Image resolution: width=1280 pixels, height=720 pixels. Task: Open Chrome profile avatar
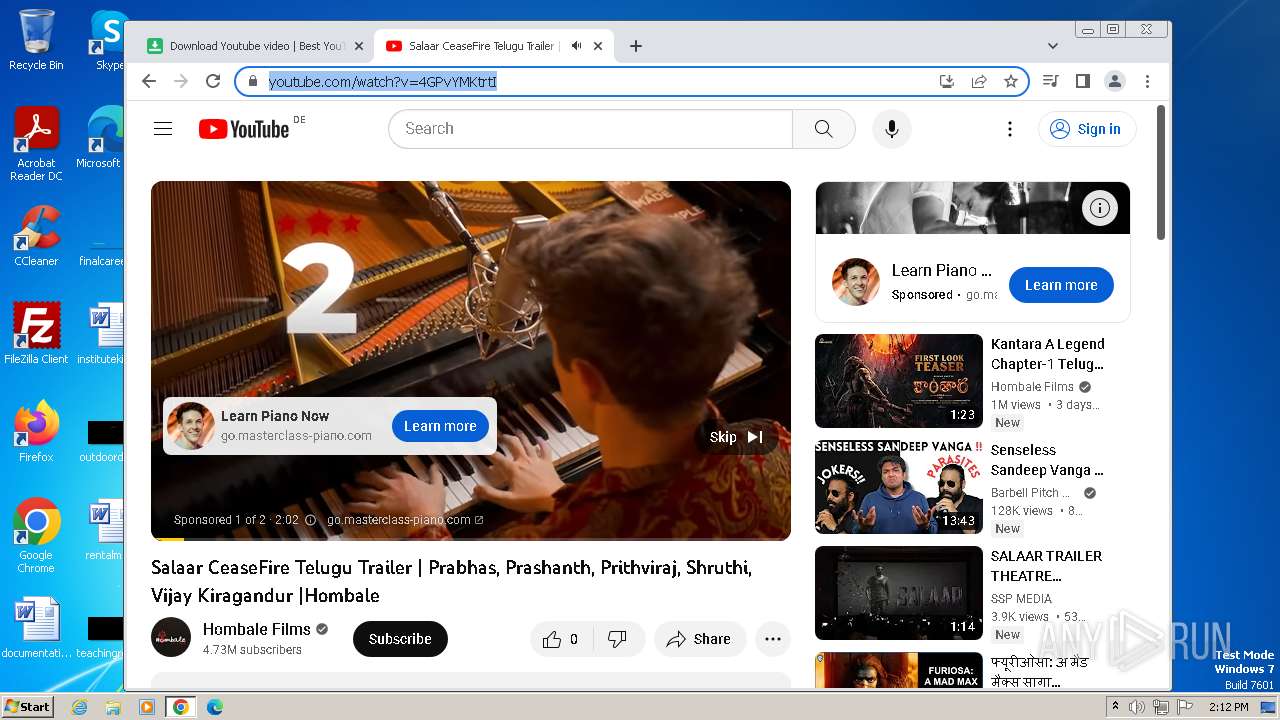[x=1115, y=81]
